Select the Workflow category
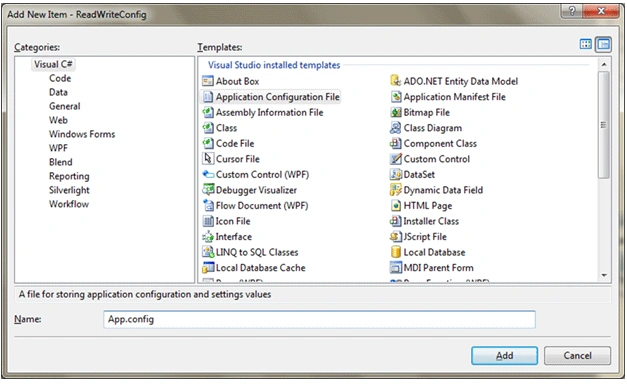Screen dimensions: 627x384 (69, 204)
